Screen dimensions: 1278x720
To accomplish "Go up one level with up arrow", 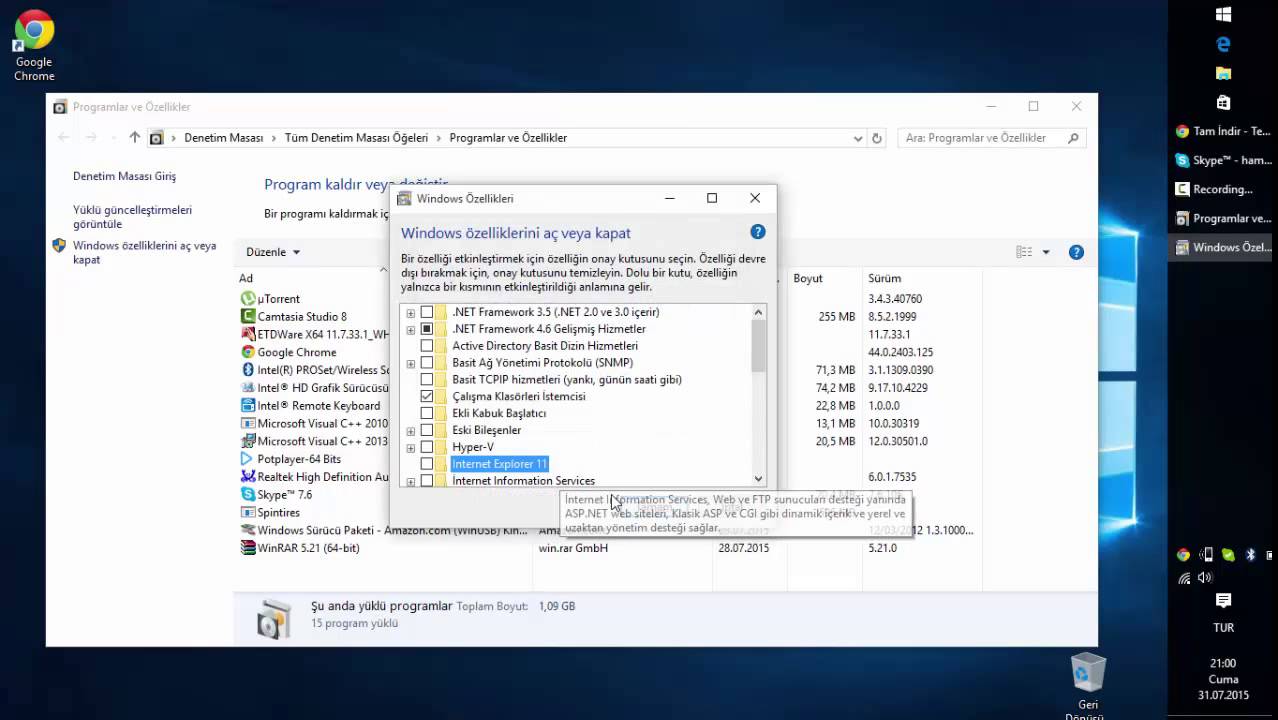I will [135, 138].
